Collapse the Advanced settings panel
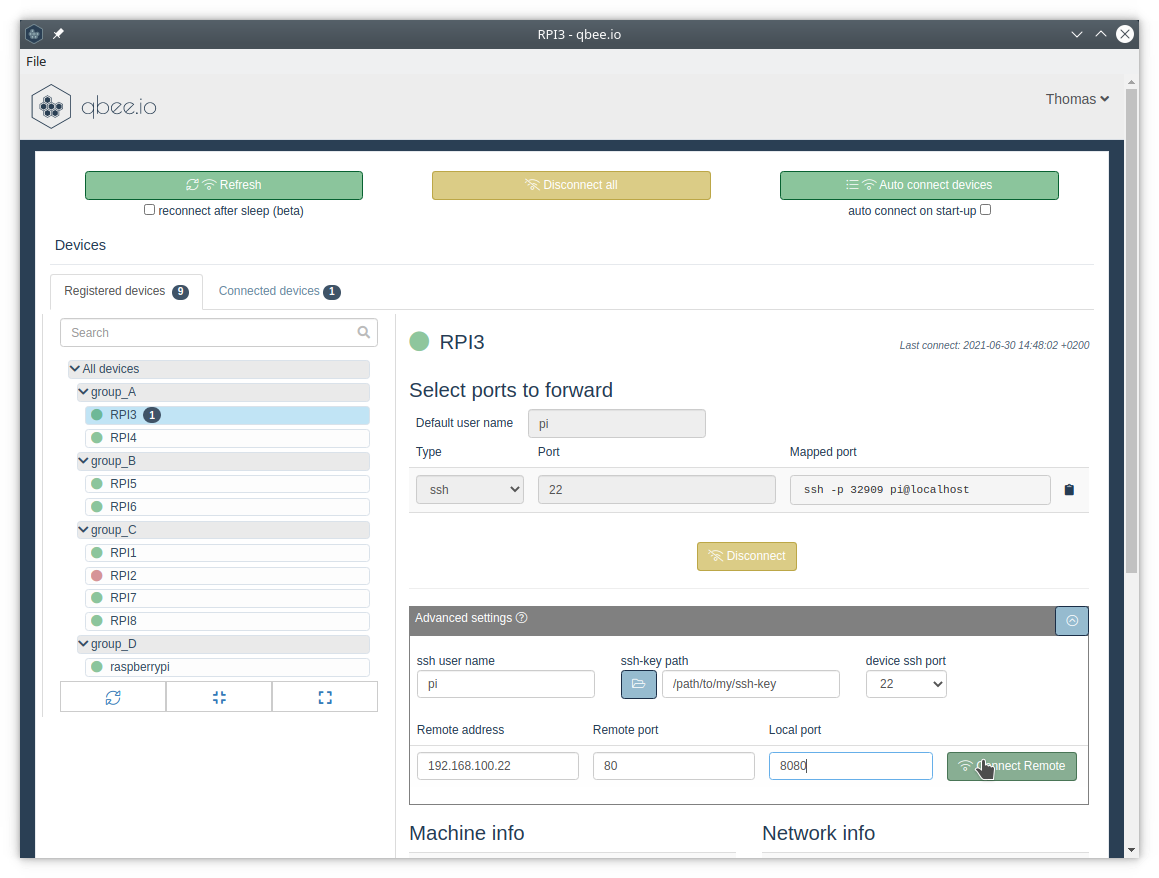Viewport: 1159px width, 878px height. (x=1071, y=620)
